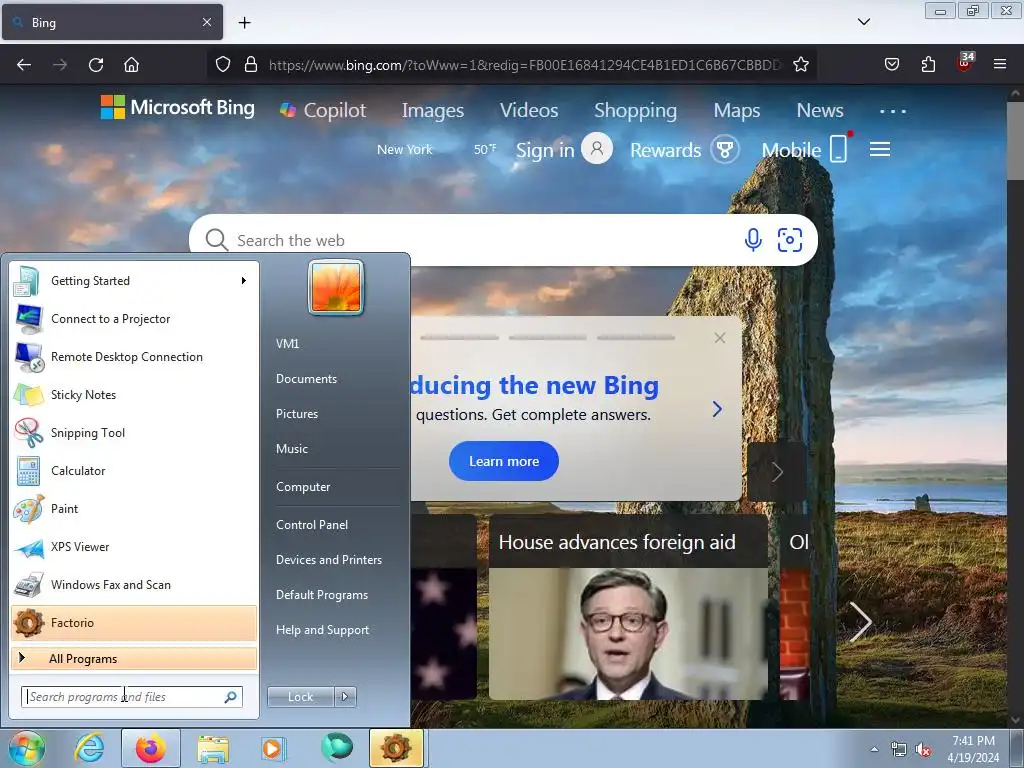Close the Bing tab

pyautogui.click(x=206, y=22)
